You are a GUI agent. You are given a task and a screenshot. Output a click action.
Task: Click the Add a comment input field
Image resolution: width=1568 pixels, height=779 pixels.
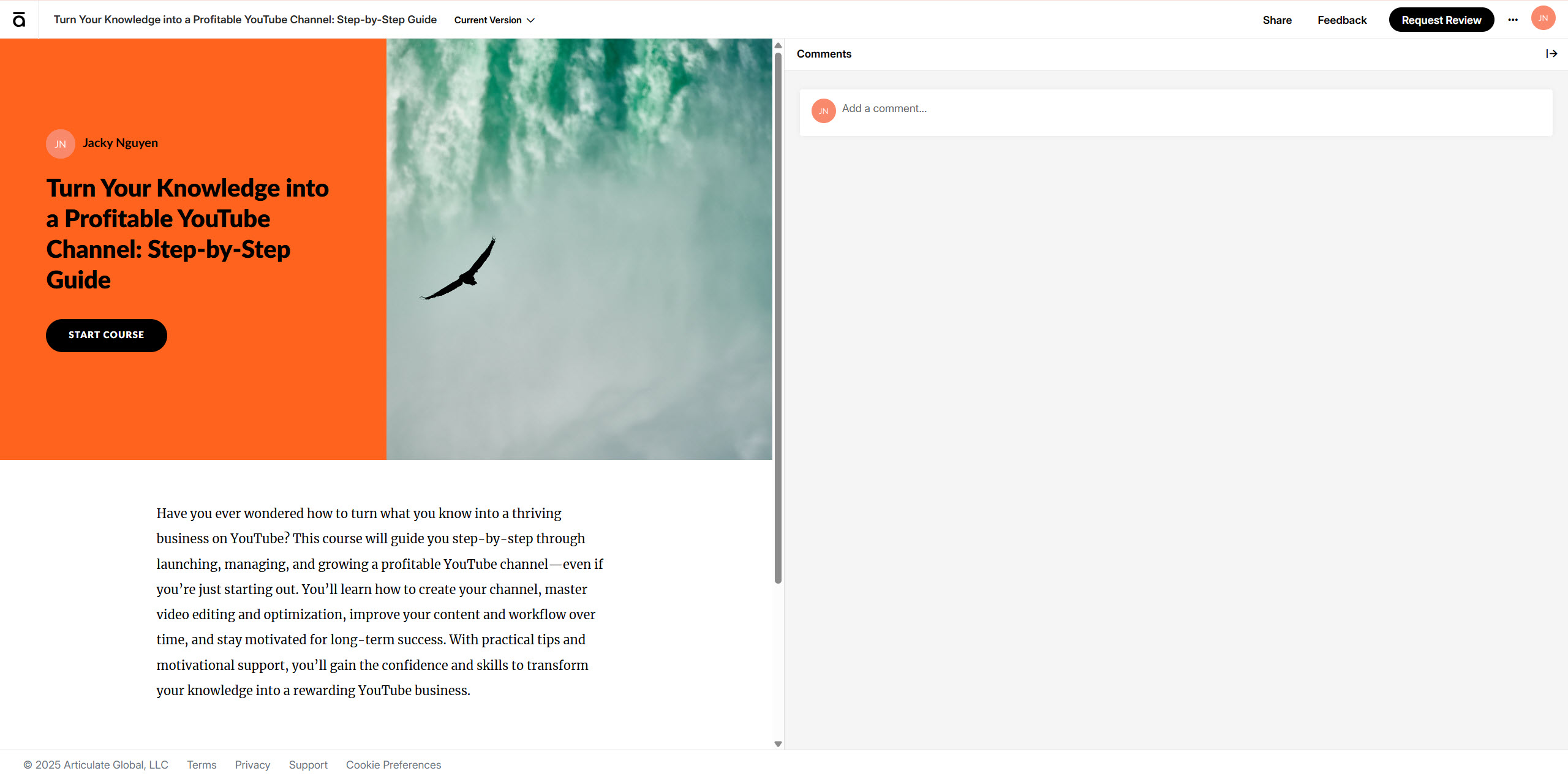(1175, 112)
